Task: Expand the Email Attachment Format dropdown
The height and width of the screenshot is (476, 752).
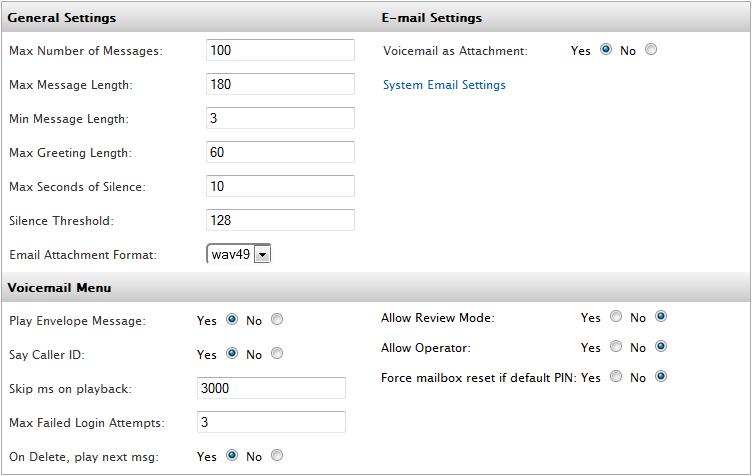Action: (x=239, y=254)
